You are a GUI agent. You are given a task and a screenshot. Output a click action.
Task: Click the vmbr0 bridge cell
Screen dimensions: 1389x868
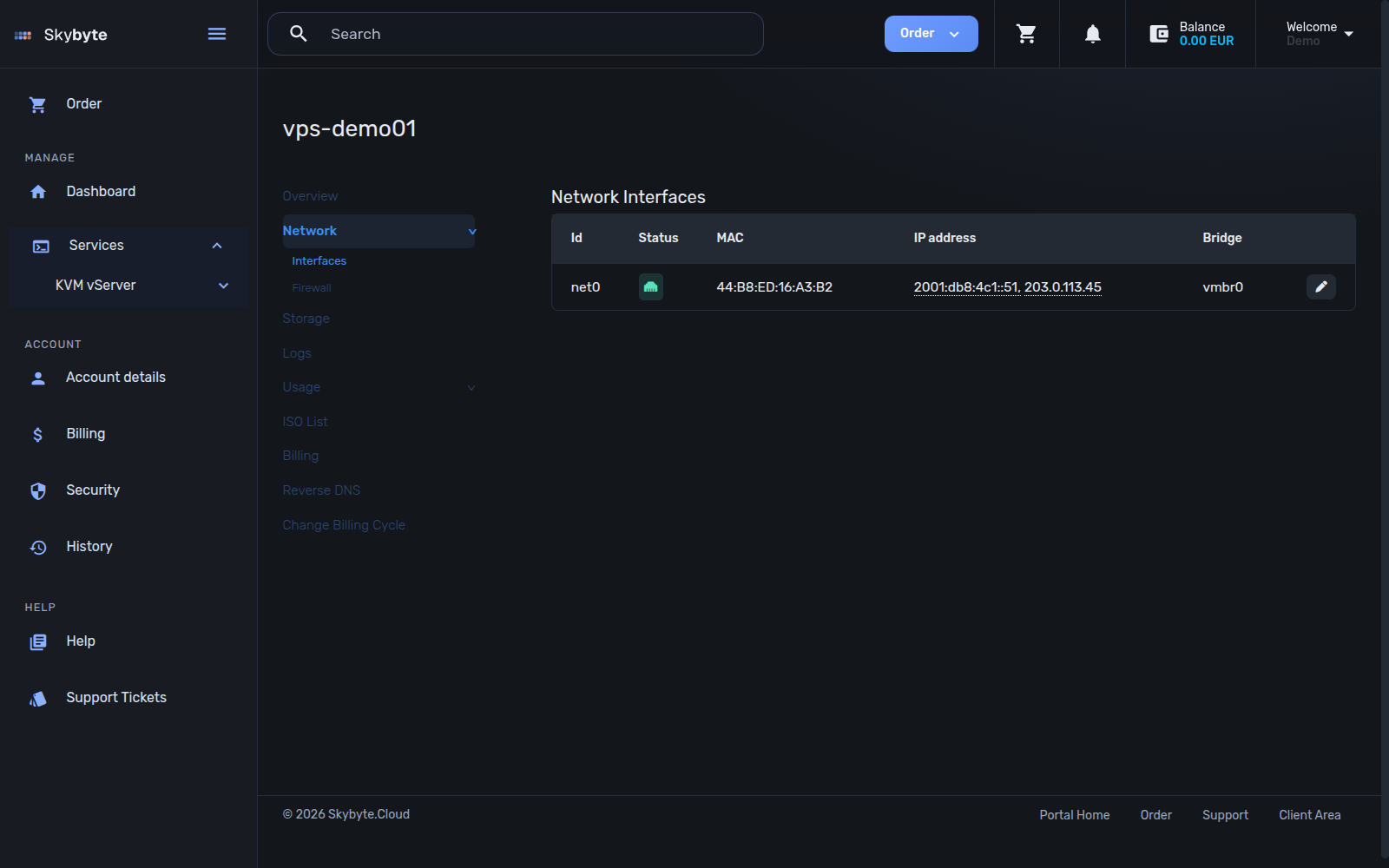pyautogui.click(x=1222, y=287)
